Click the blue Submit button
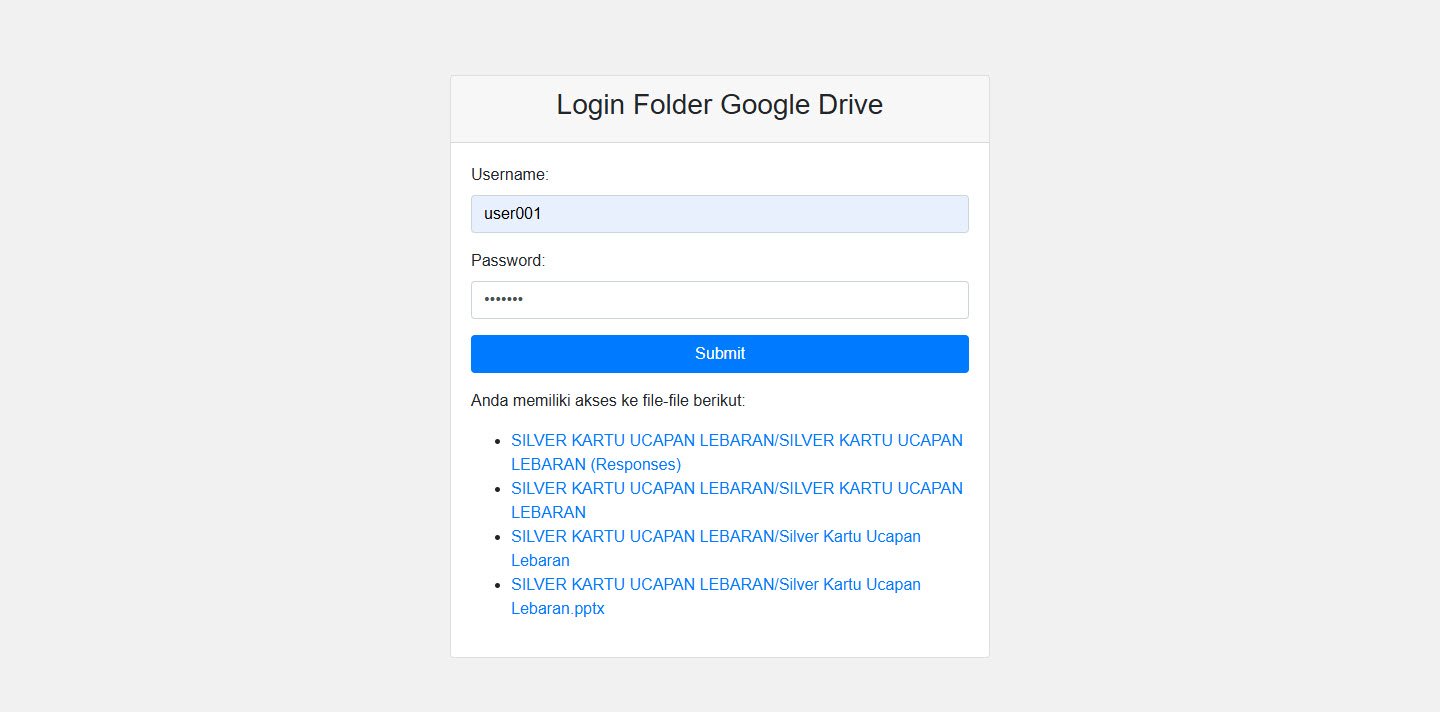The width and height of the screenshot is (1440, 712). tap(720, 354)
